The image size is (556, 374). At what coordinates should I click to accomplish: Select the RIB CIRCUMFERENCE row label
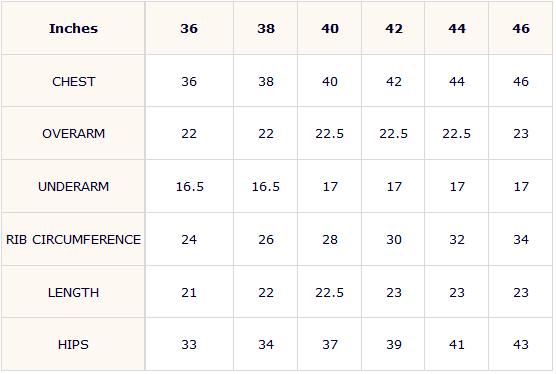pyautogui.click(x=73, y=240)
